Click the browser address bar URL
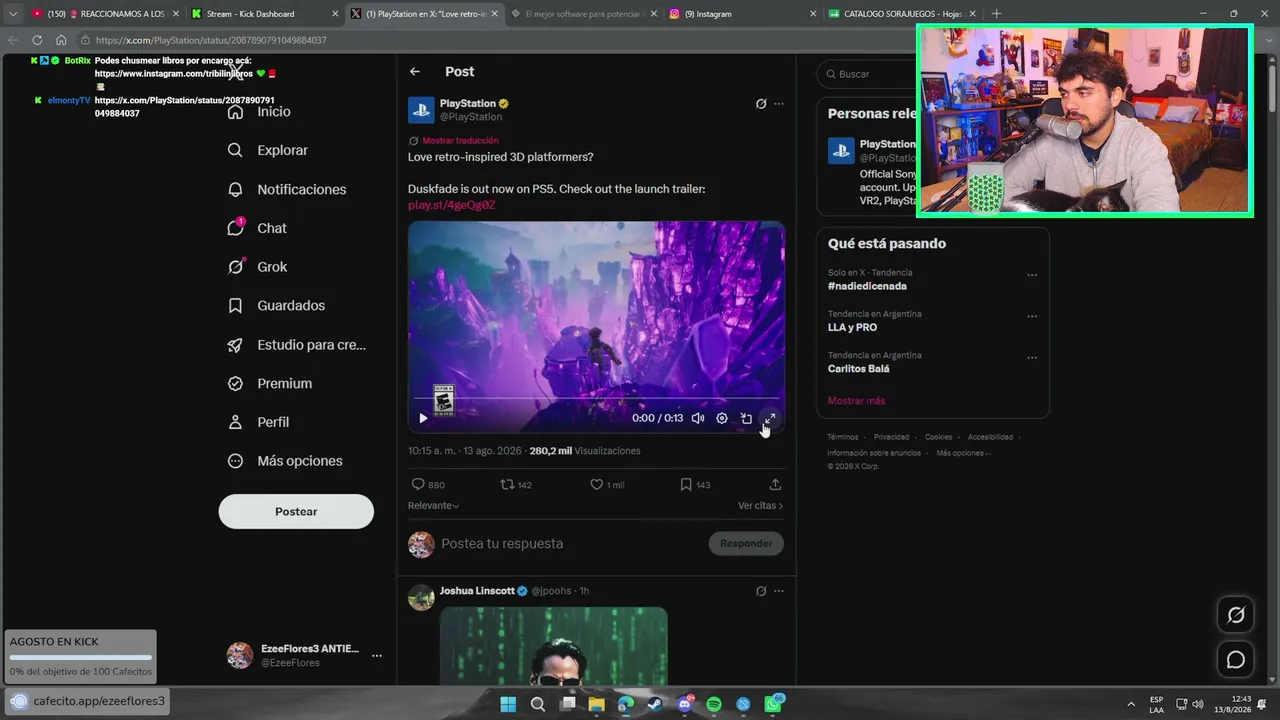 (x=211, y=40)
